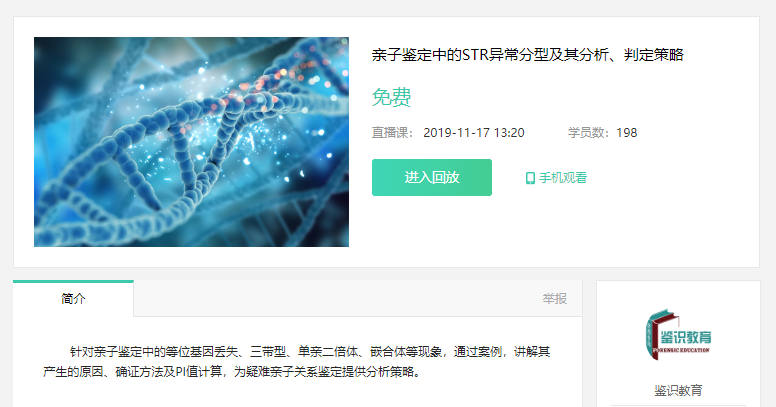776x407 pixels.
Task: Click the green 免费 price label
Action: 391,97
